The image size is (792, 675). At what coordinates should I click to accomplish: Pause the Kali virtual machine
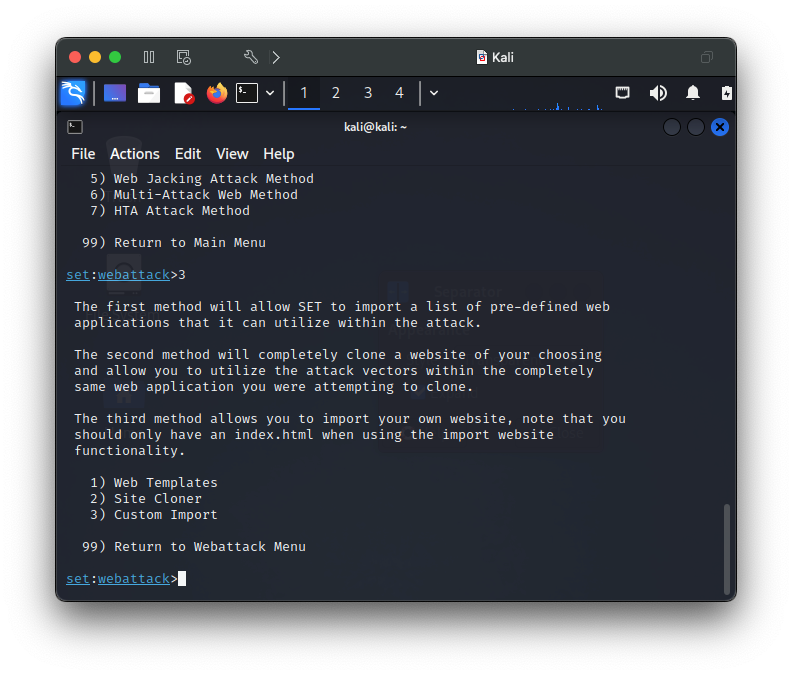148,57
